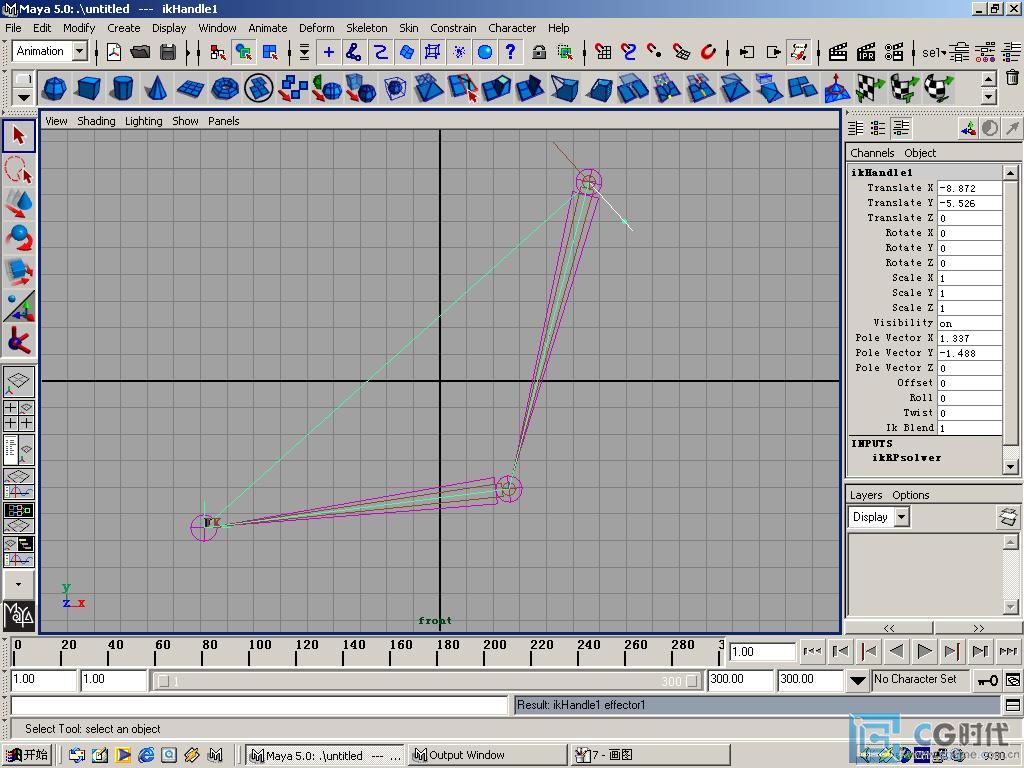Toggle Make Live magnet icon
Viewport: 1024px width, 768px height.
(x=709, y=52)
